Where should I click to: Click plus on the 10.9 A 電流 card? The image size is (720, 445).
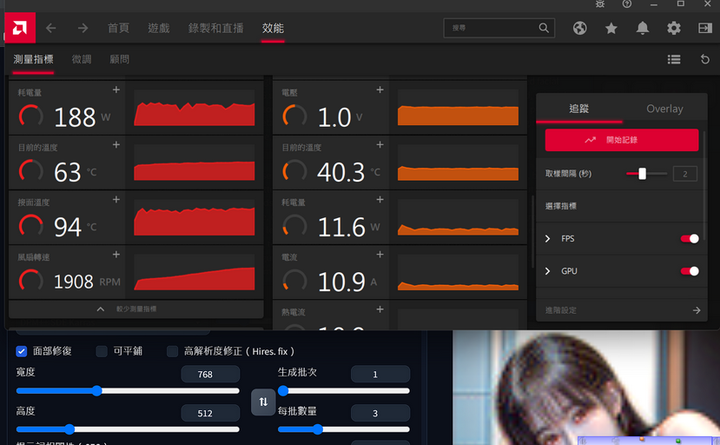380,254
